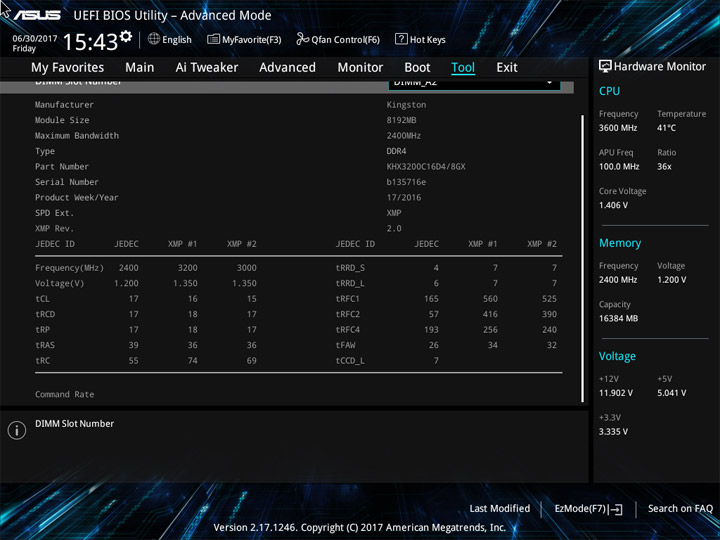Click +12V reading 11.902 V
The height and width of the screenshot is (540, 720).
click(x=615, y=393)
